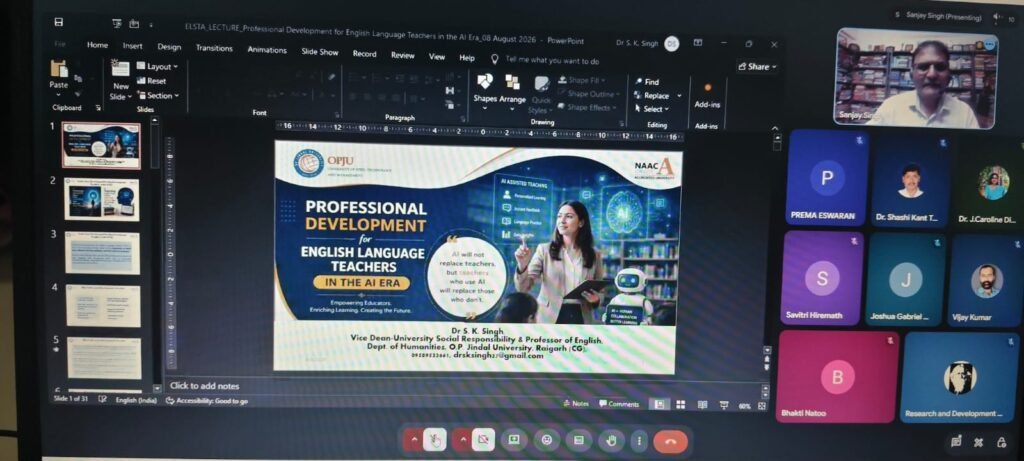Open the Design tab
1024x461 pixels.
[x=169, y=47]
